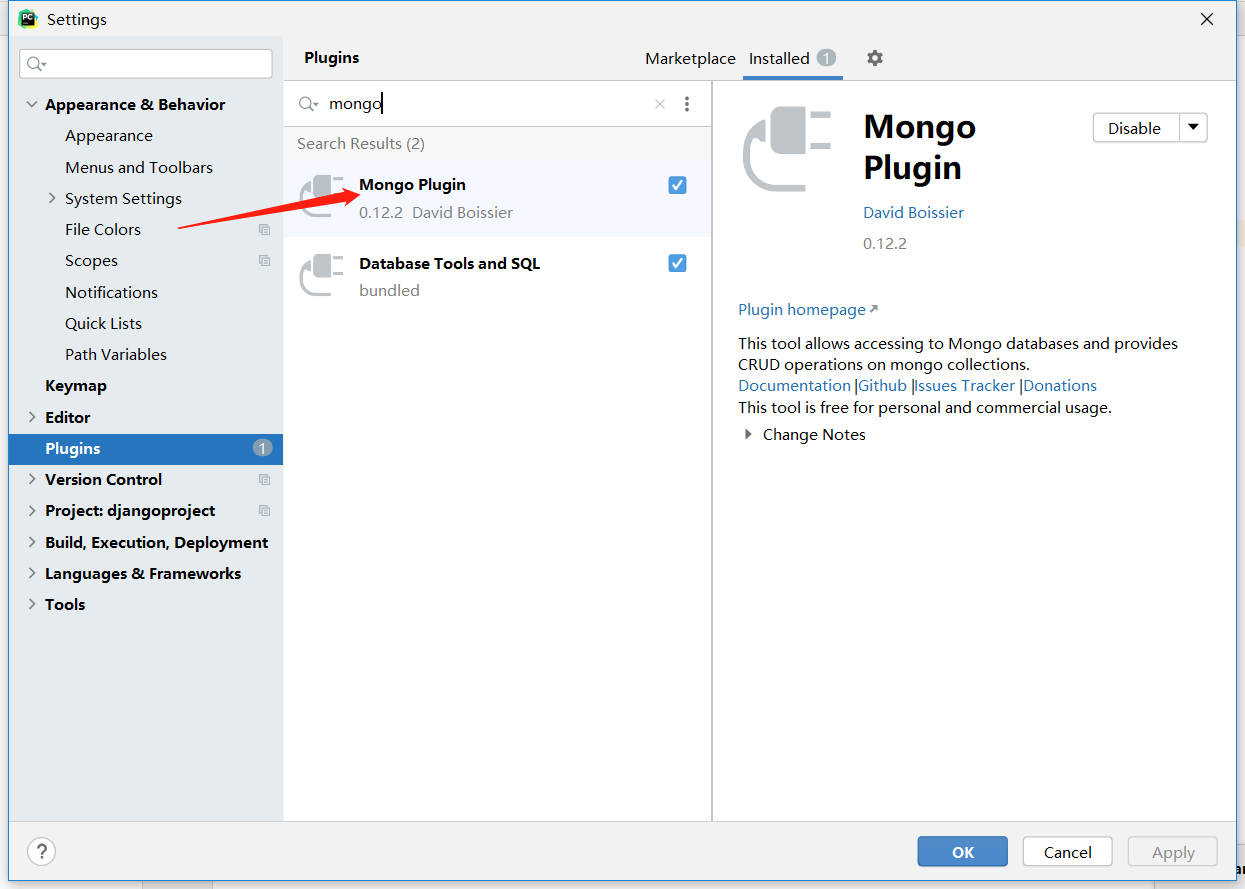Screen dimensions: 1245x889
Task: Click the OK button
Action: (963, 852)
